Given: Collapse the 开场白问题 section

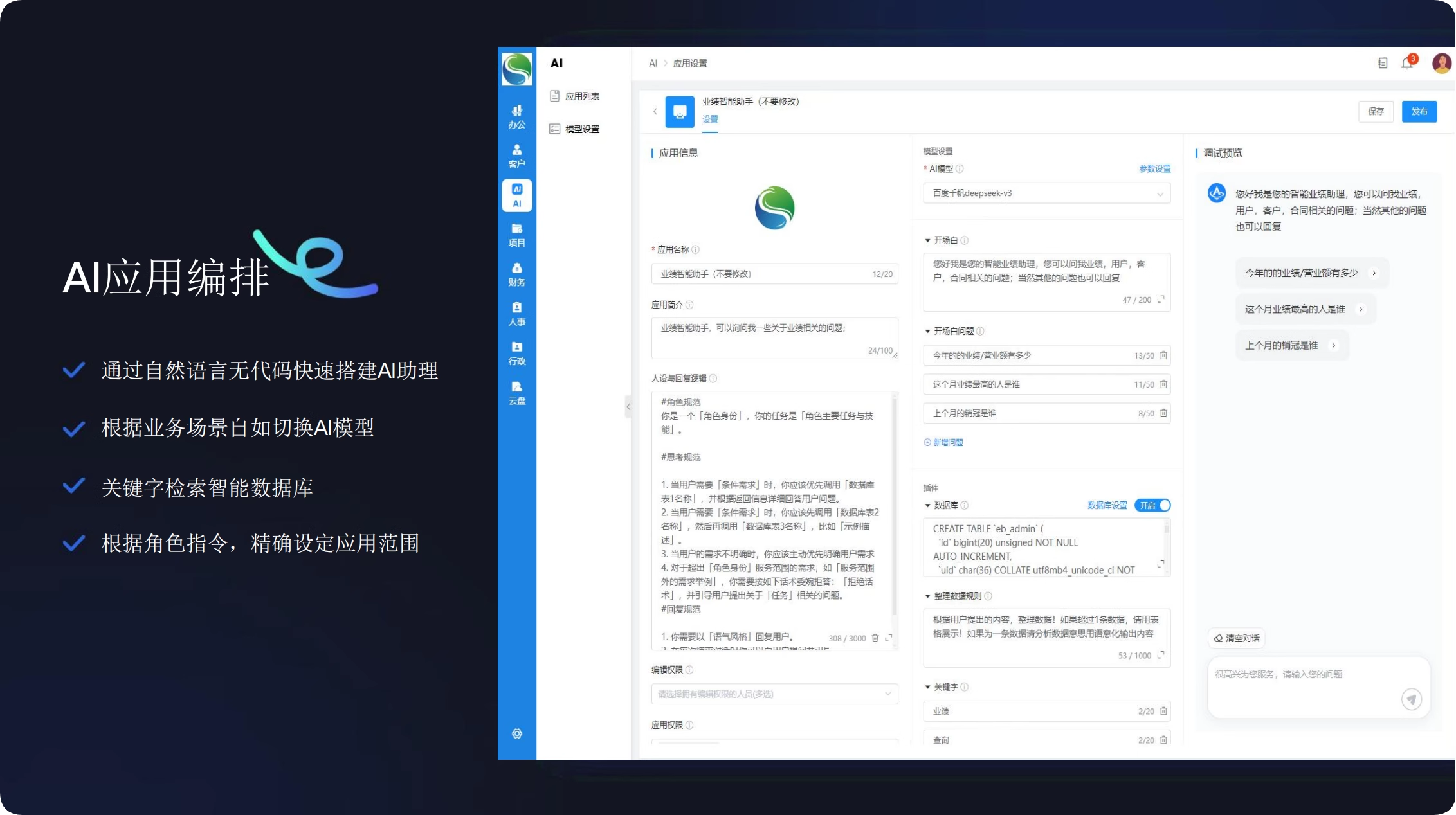Looking at the screenshot, I should [927, 331].
